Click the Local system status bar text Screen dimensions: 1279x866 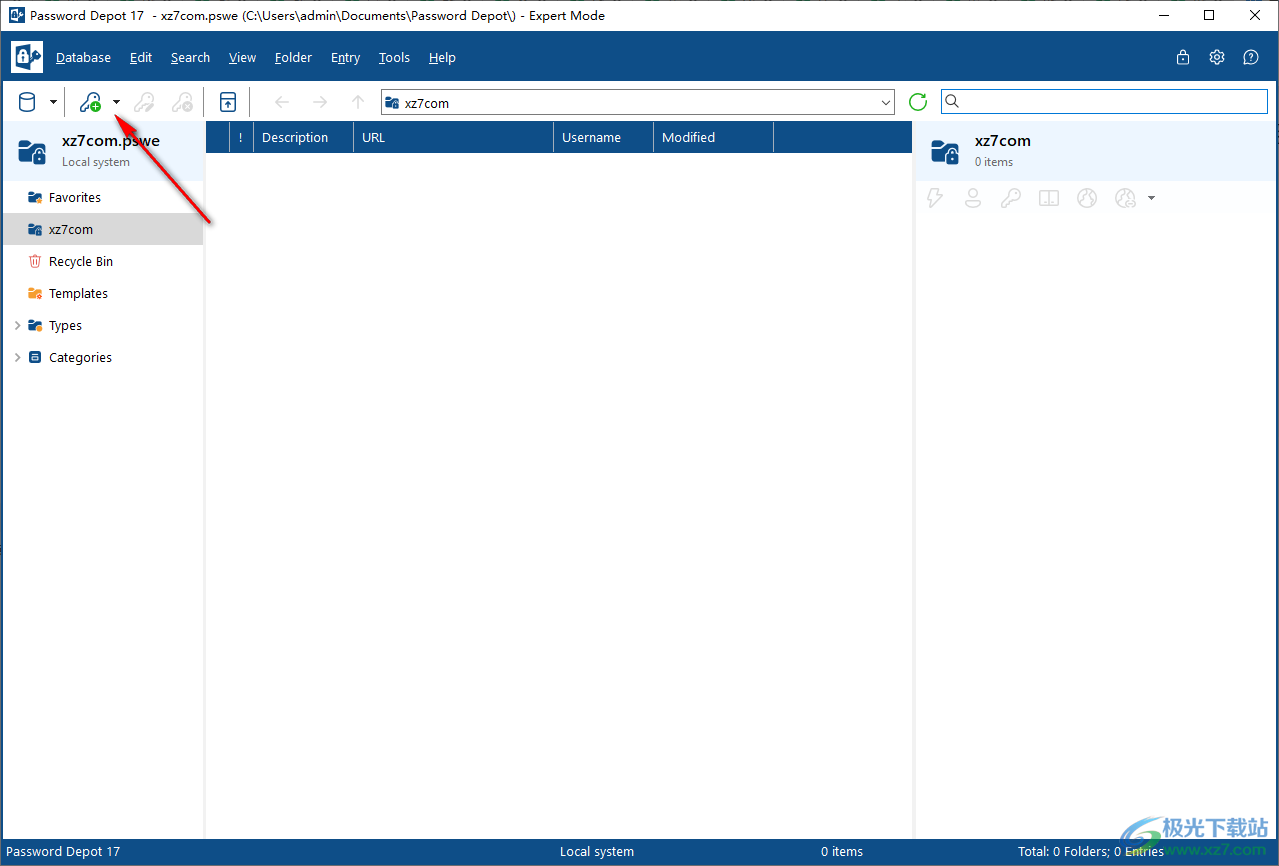tap(597, 852)
